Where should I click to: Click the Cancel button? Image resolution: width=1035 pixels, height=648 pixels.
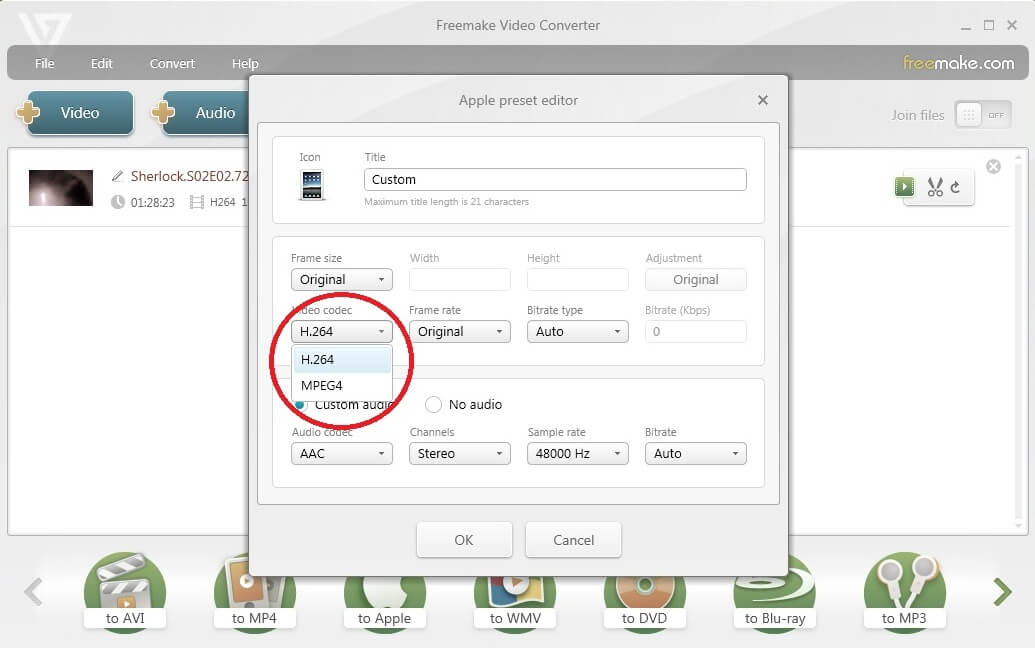(x=573, y=540)
